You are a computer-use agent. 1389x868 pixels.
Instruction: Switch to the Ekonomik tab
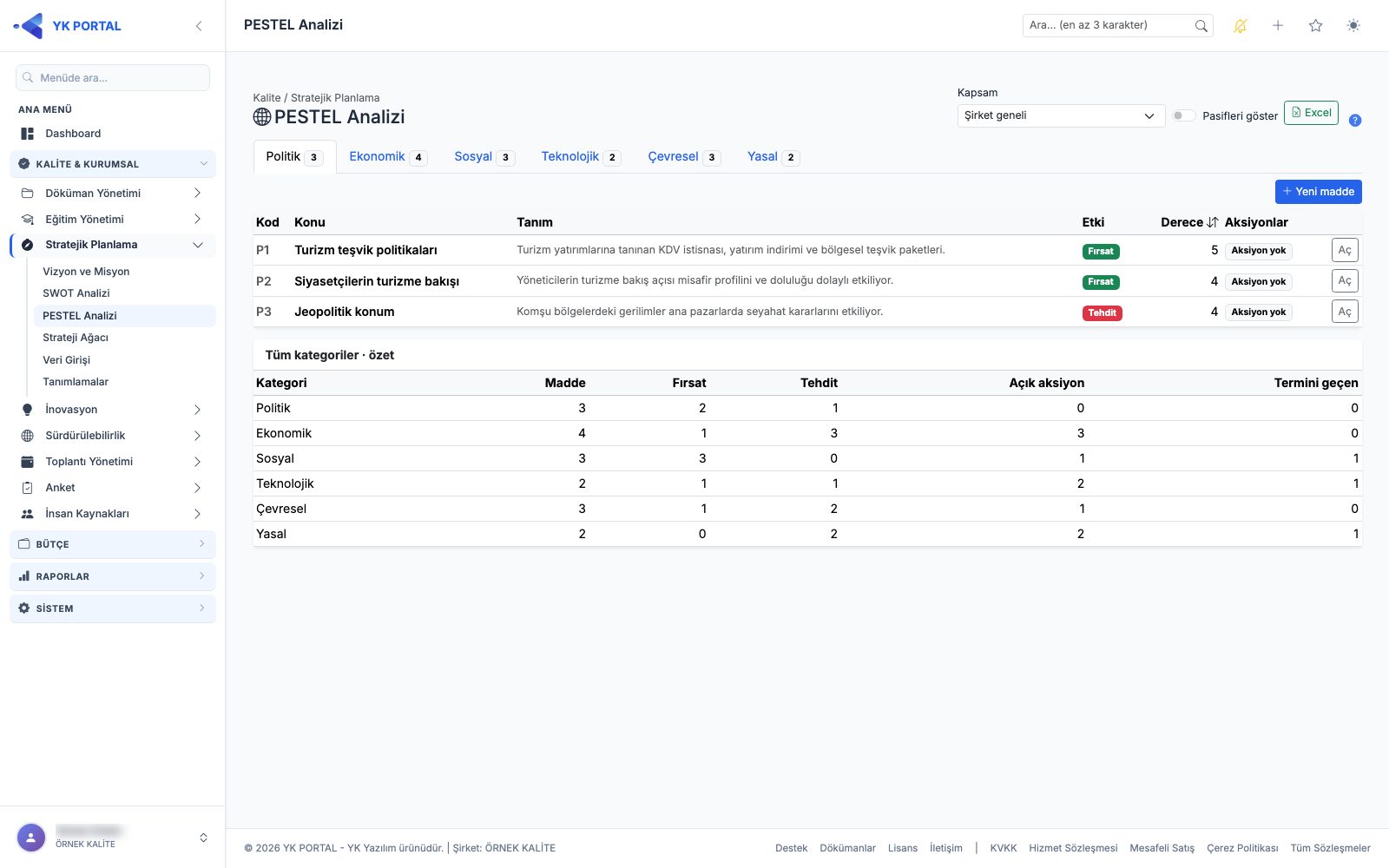click(x=387, y=157)
